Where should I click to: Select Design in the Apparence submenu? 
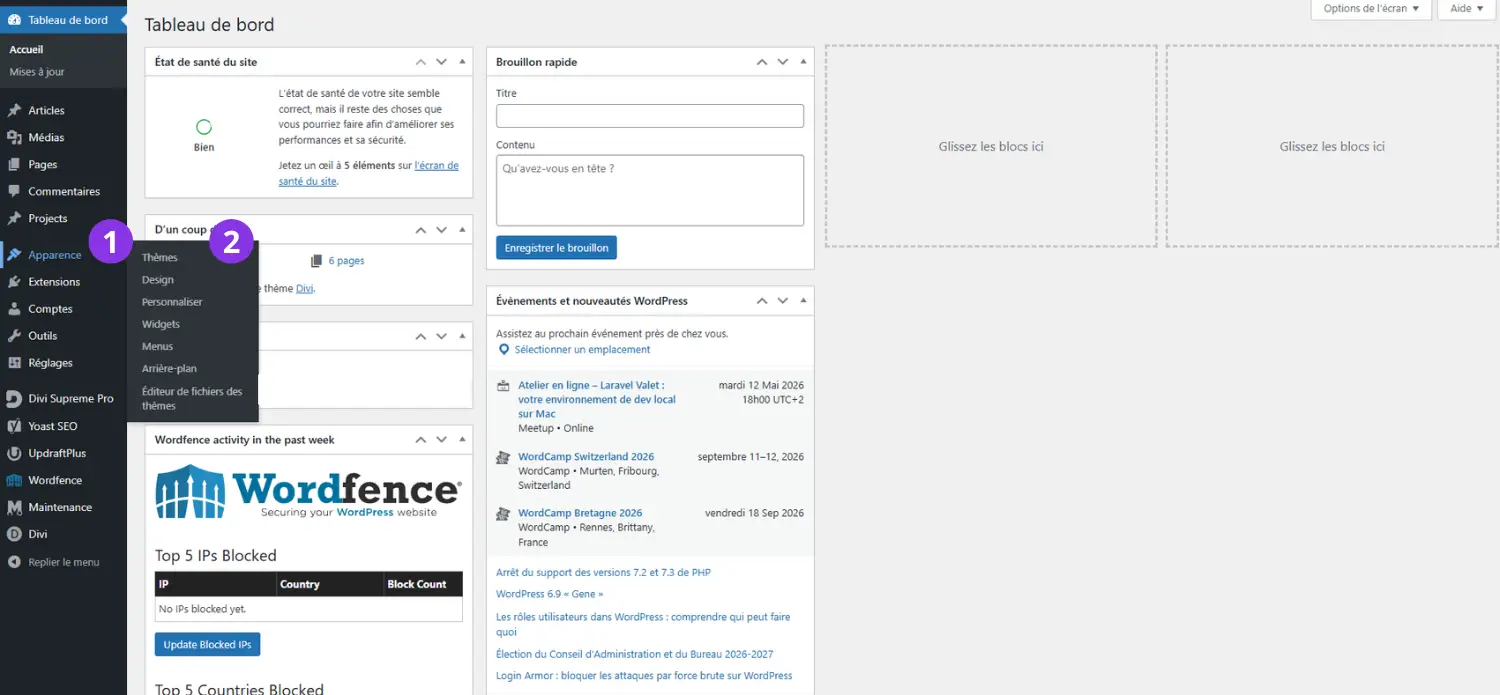point(158,280)
